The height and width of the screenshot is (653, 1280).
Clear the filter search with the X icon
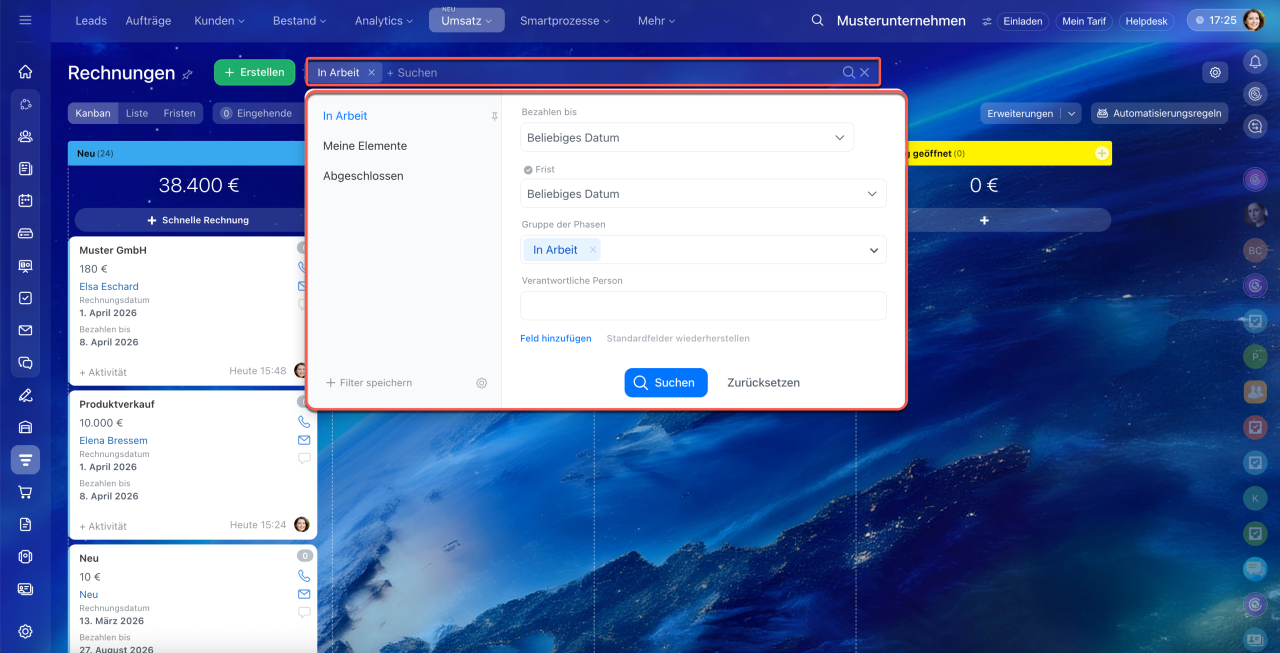click(x=865, y=72)
